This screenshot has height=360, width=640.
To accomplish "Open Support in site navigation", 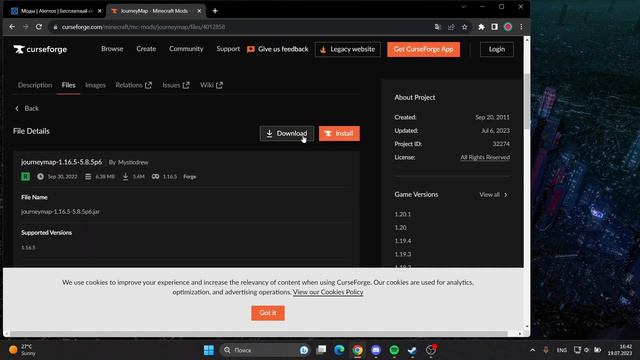I will pos(228,49).
